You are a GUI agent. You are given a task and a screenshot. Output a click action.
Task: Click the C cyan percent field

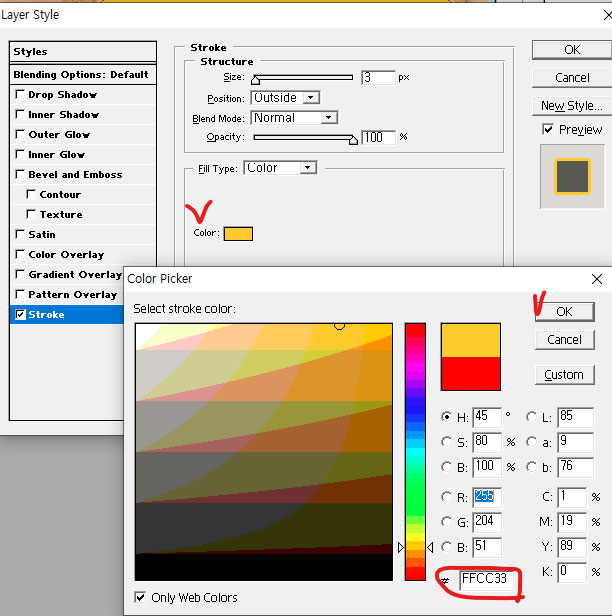pyautogui.click(x=572, y=497)
